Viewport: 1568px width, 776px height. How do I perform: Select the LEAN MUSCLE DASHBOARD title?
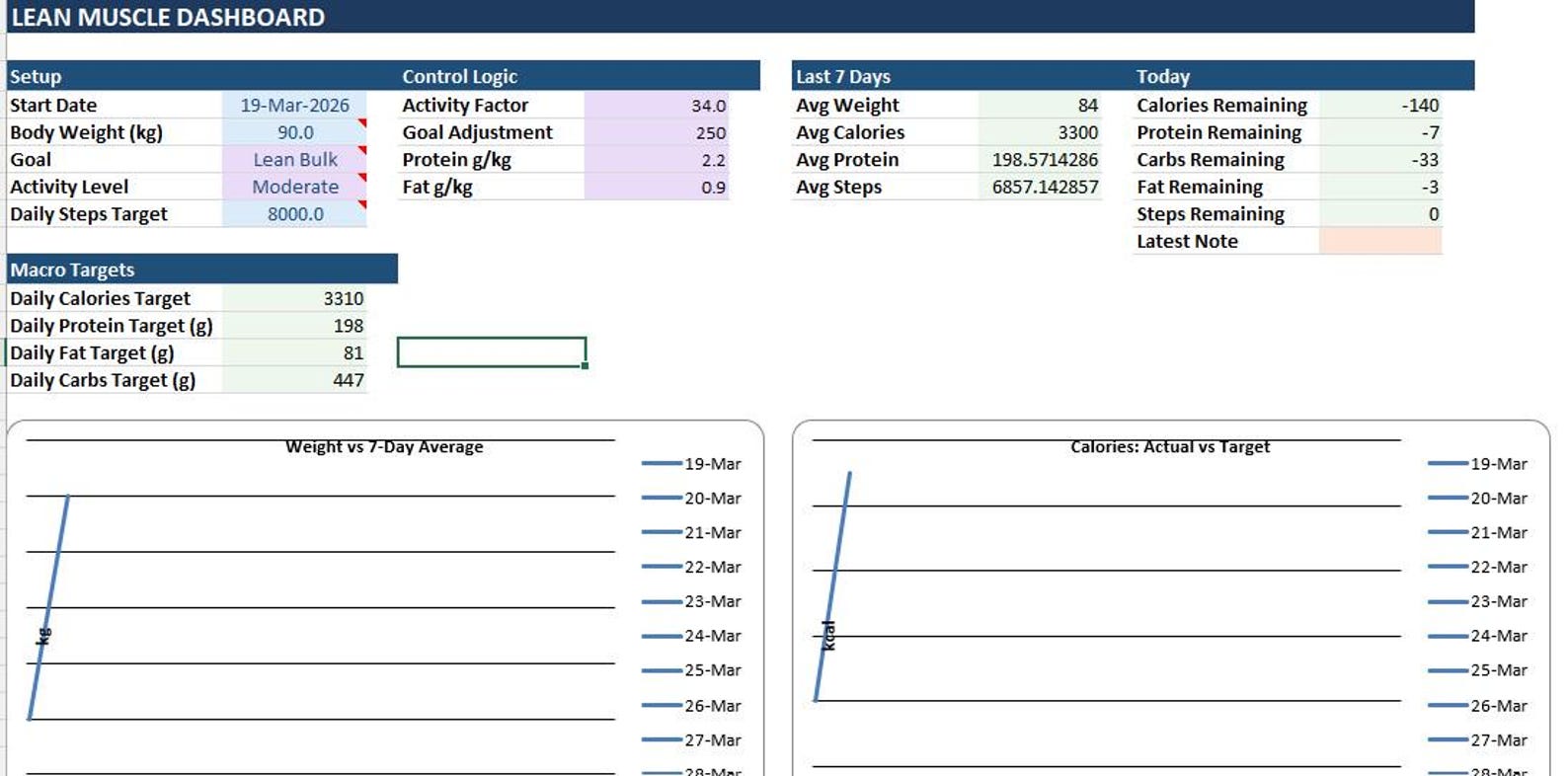click(168, 17)
